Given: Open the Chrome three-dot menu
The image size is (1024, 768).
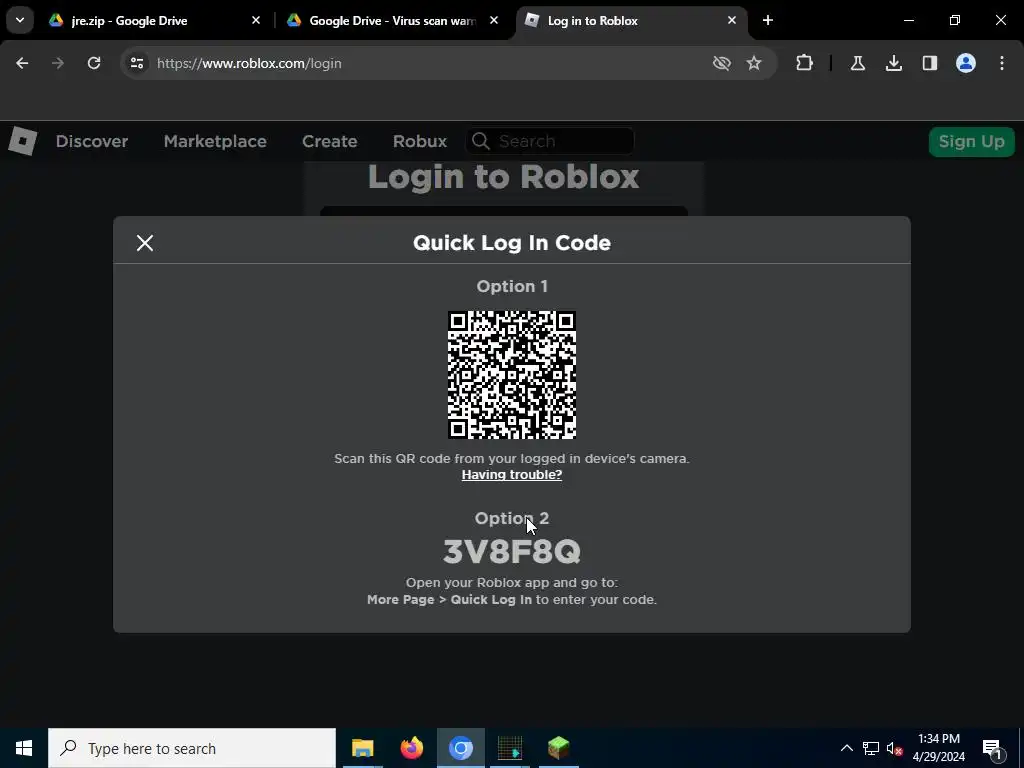Looking at the screenshot, I should pos(1002,63).
